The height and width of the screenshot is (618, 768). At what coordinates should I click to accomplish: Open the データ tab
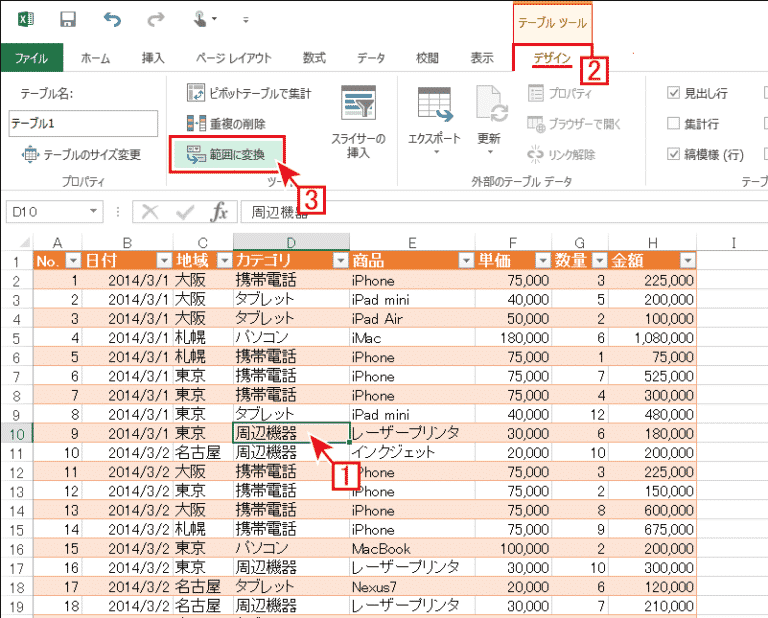pyautogui.click(x=371, y=58)
